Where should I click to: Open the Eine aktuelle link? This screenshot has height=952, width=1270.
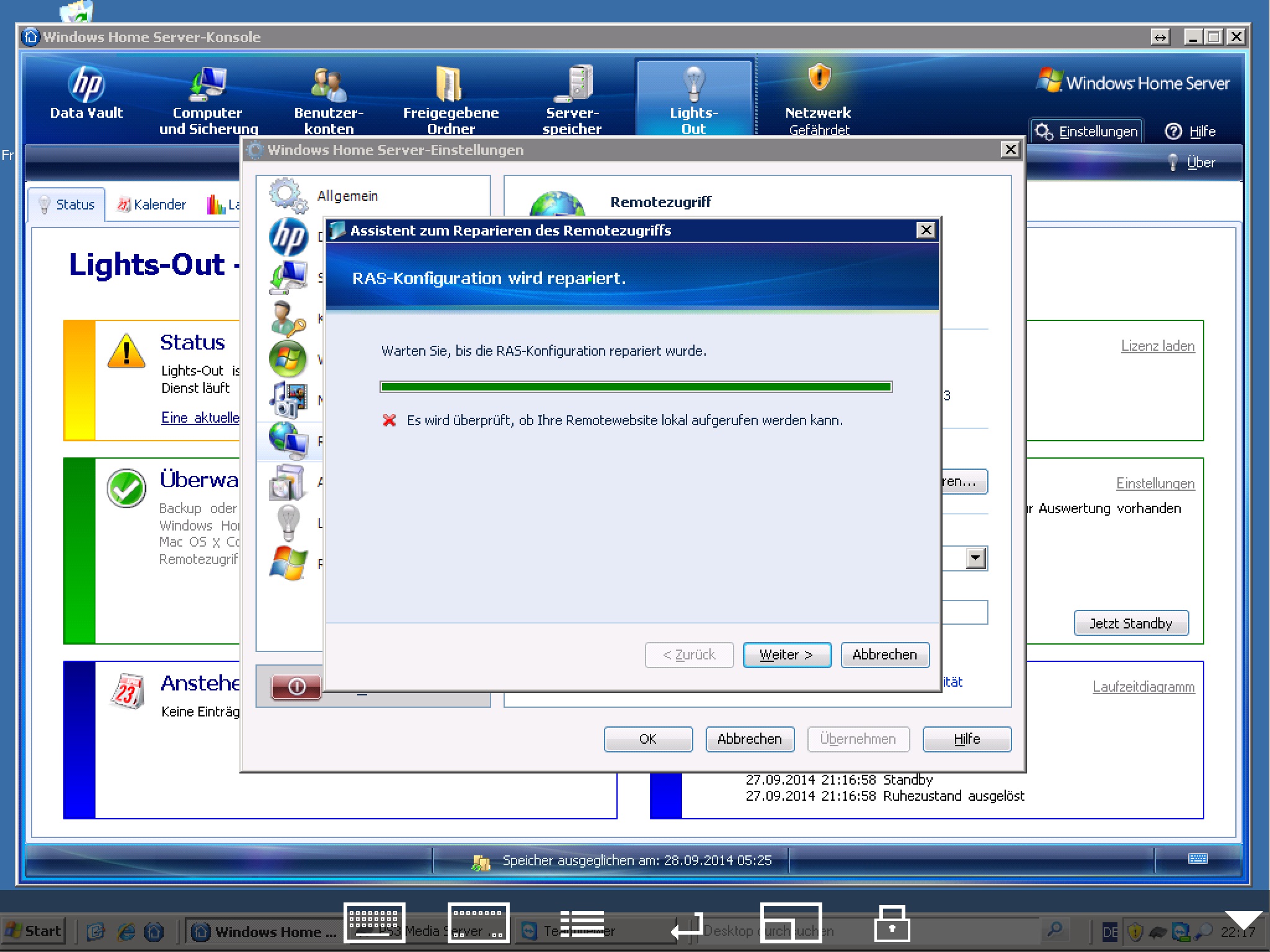[200, 418]
